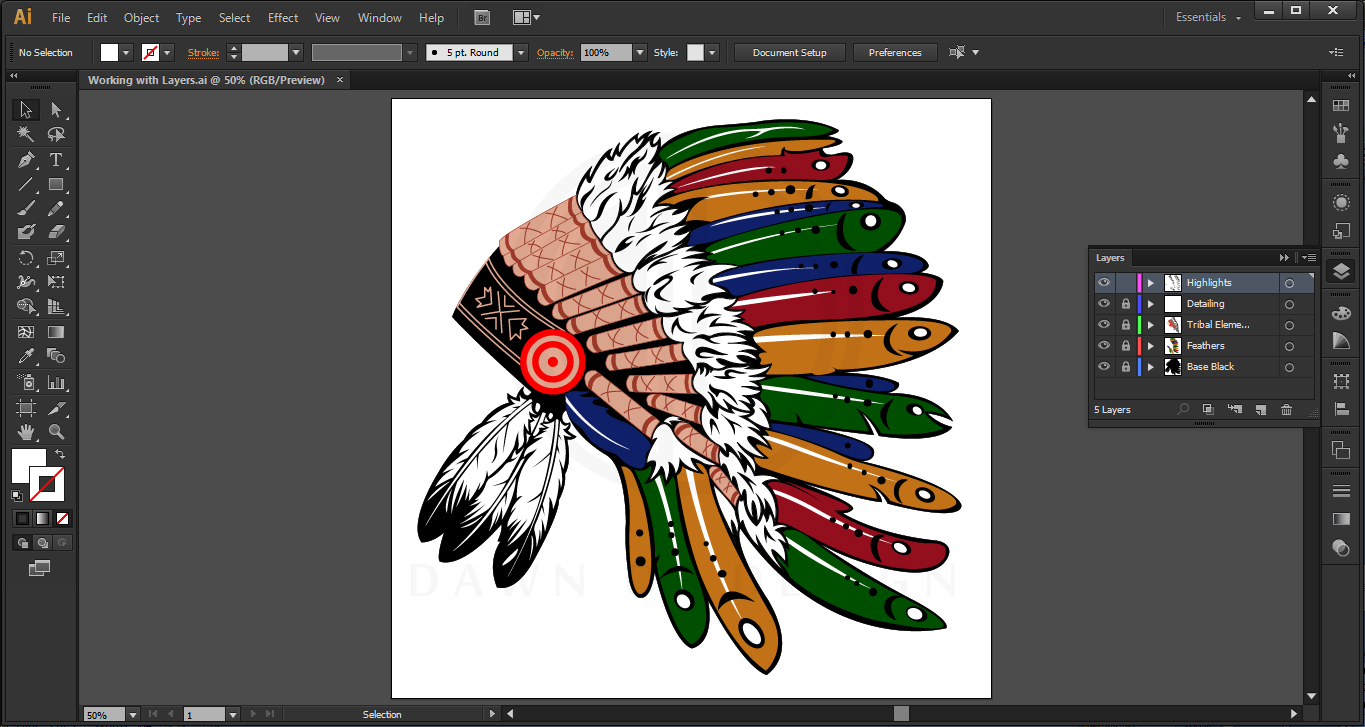Open the Opacity 100% dropdown arrow
Viewport: 1365px width, 727px height.
pos(640,53)
